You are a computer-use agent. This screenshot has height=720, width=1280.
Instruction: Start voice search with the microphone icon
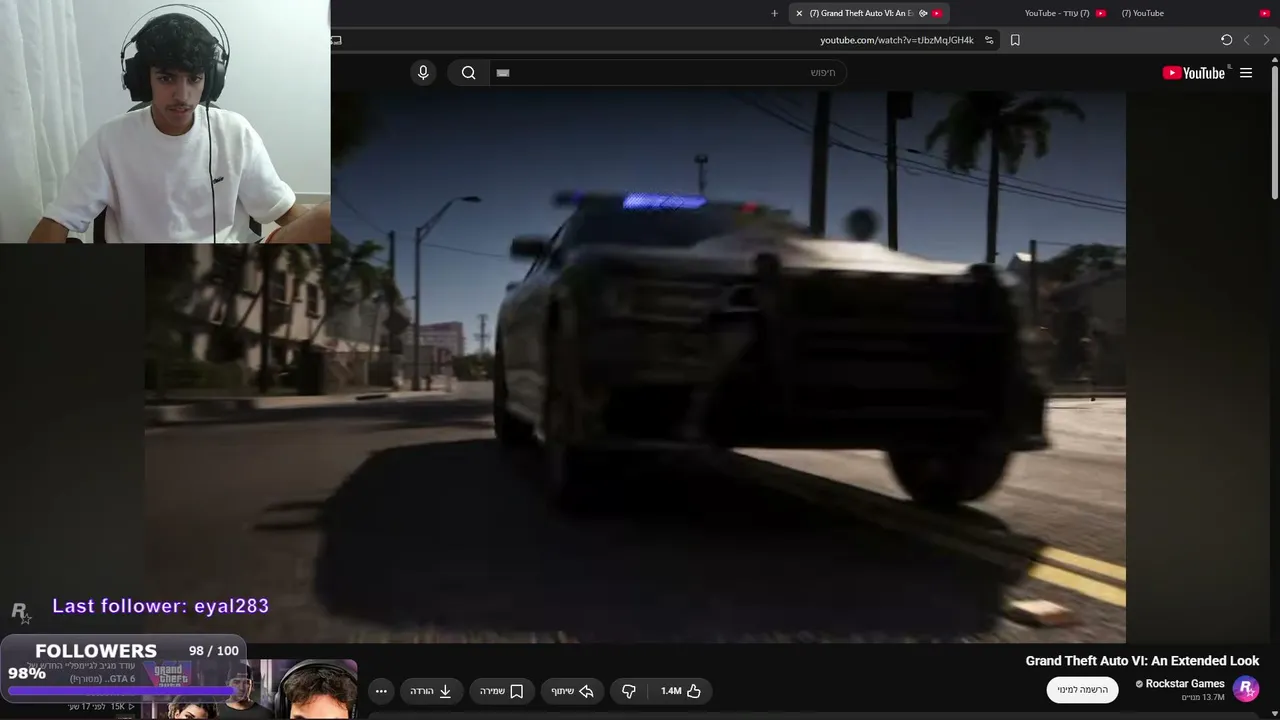click(x=423, y=72)
